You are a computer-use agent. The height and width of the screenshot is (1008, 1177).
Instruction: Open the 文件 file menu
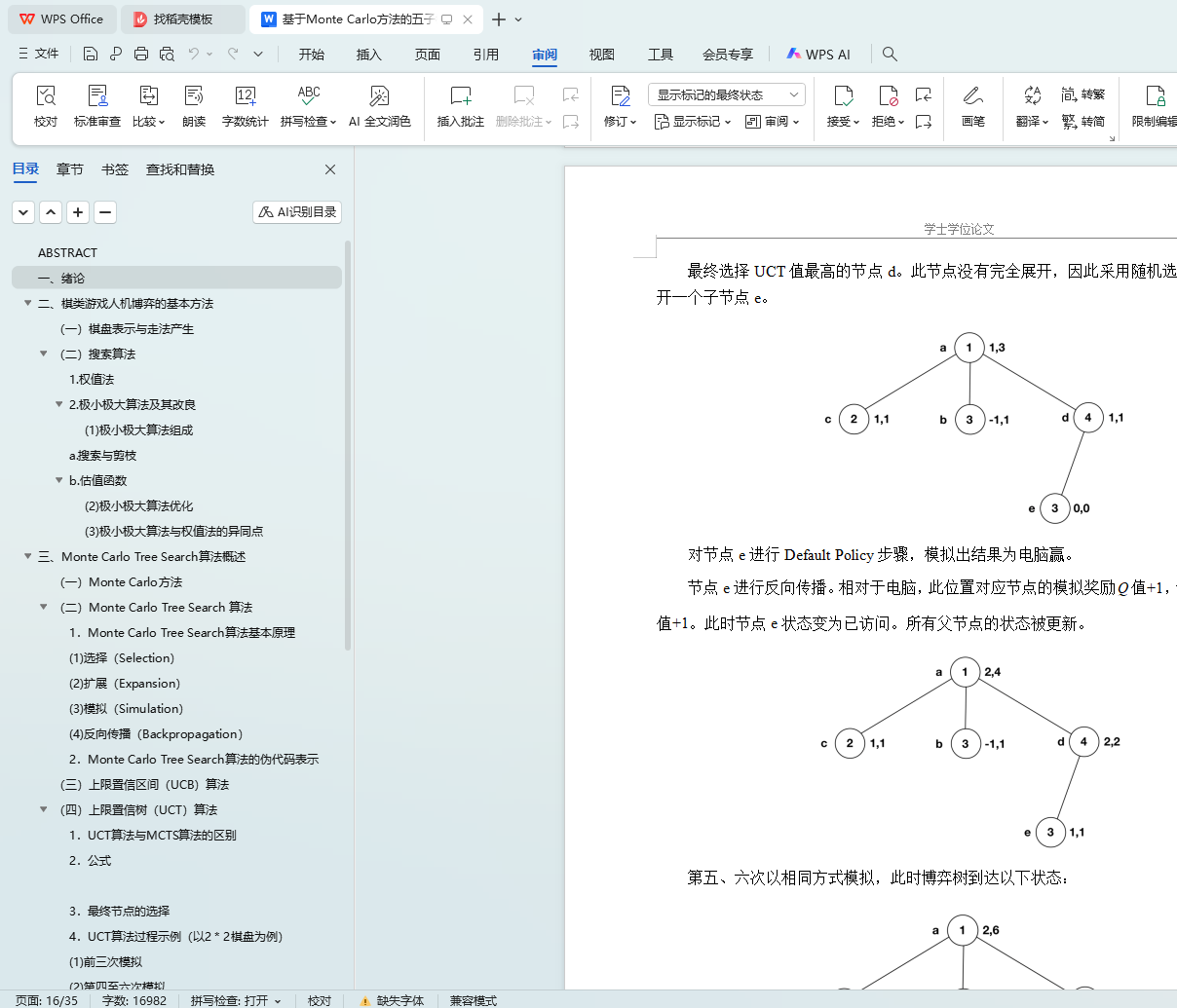coord(39,54)
